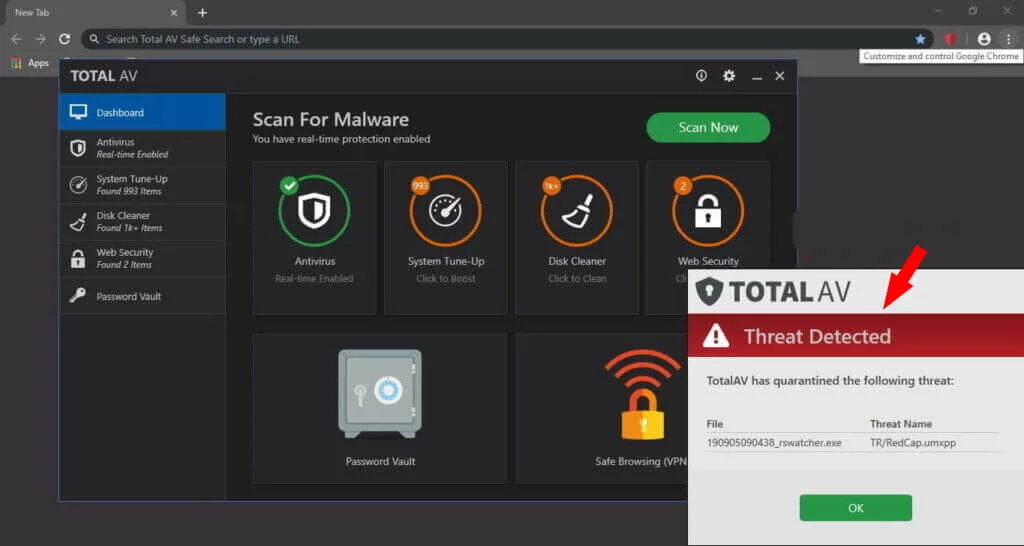
Task: Open Antivirus in the sidebar
Action: point(142,148)
